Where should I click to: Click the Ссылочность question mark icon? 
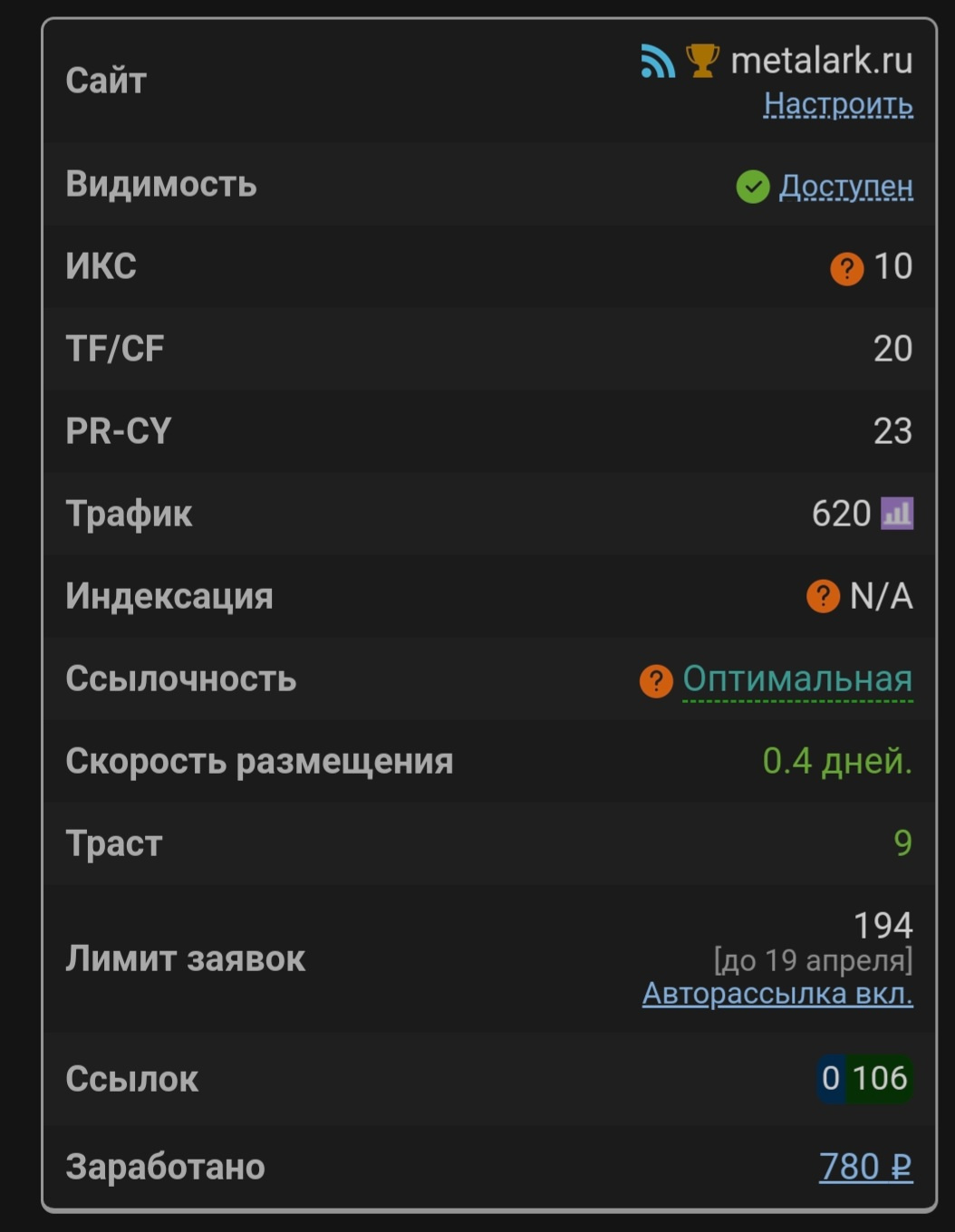tap(656, 680)
